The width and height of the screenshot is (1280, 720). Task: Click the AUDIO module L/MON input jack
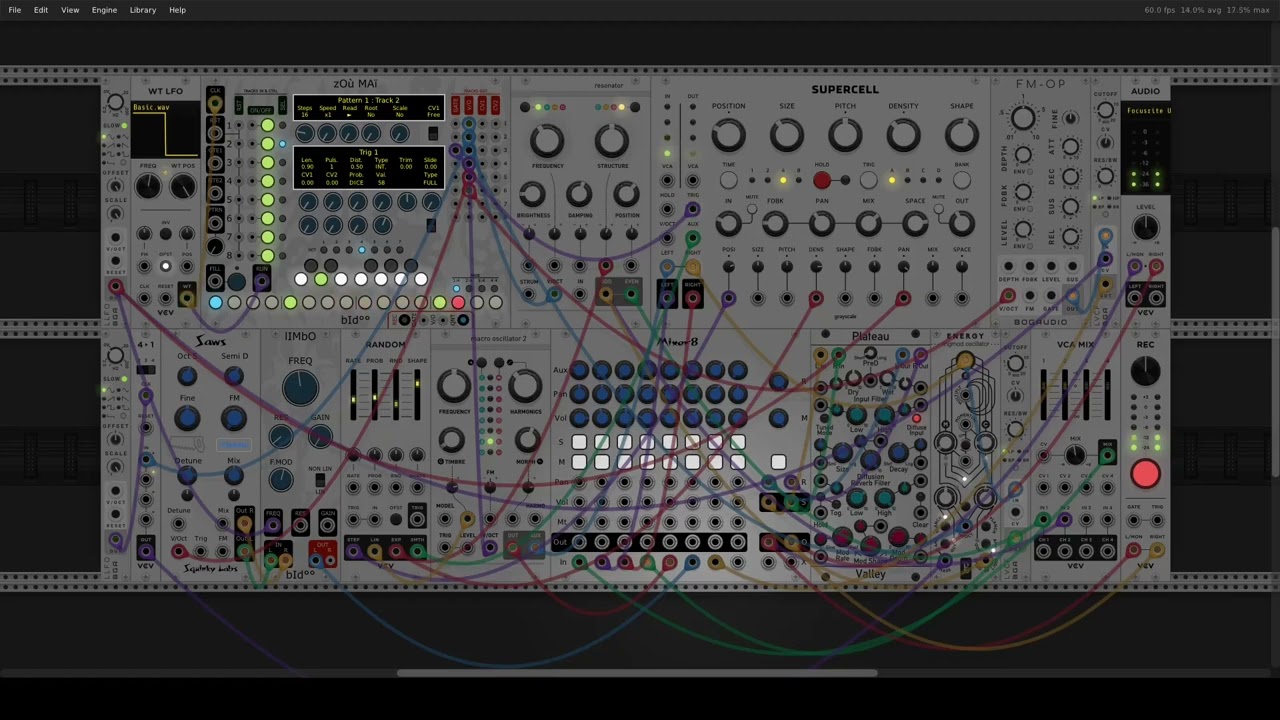(1135, 268)
